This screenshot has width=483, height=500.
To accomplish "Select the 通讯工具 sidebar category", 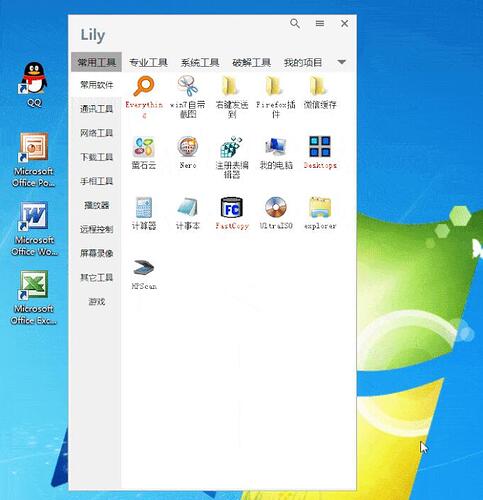I will pyautogui.click(x=96, y=109).
